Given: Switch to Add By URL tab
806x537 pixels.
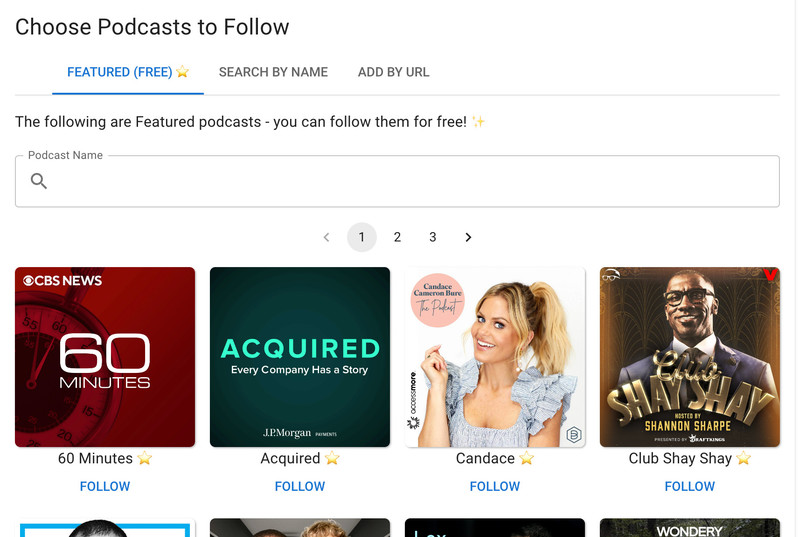Looking at the screenshot, I should pos(393,72).
